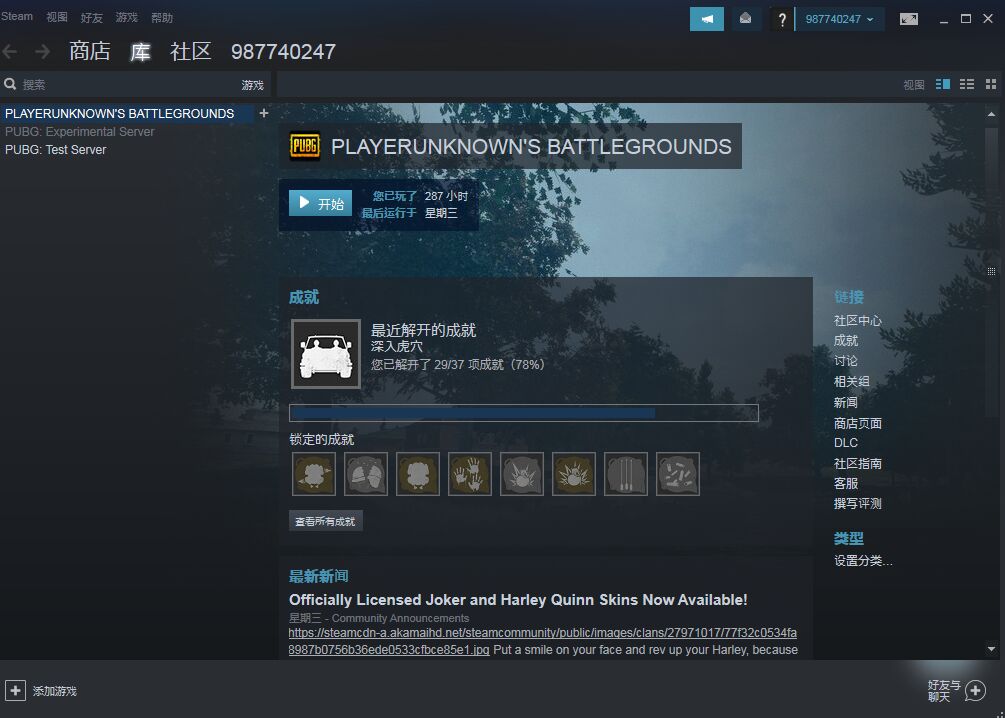
Task: Click the 成就 section heading
Action: click(x=304, y=297)
